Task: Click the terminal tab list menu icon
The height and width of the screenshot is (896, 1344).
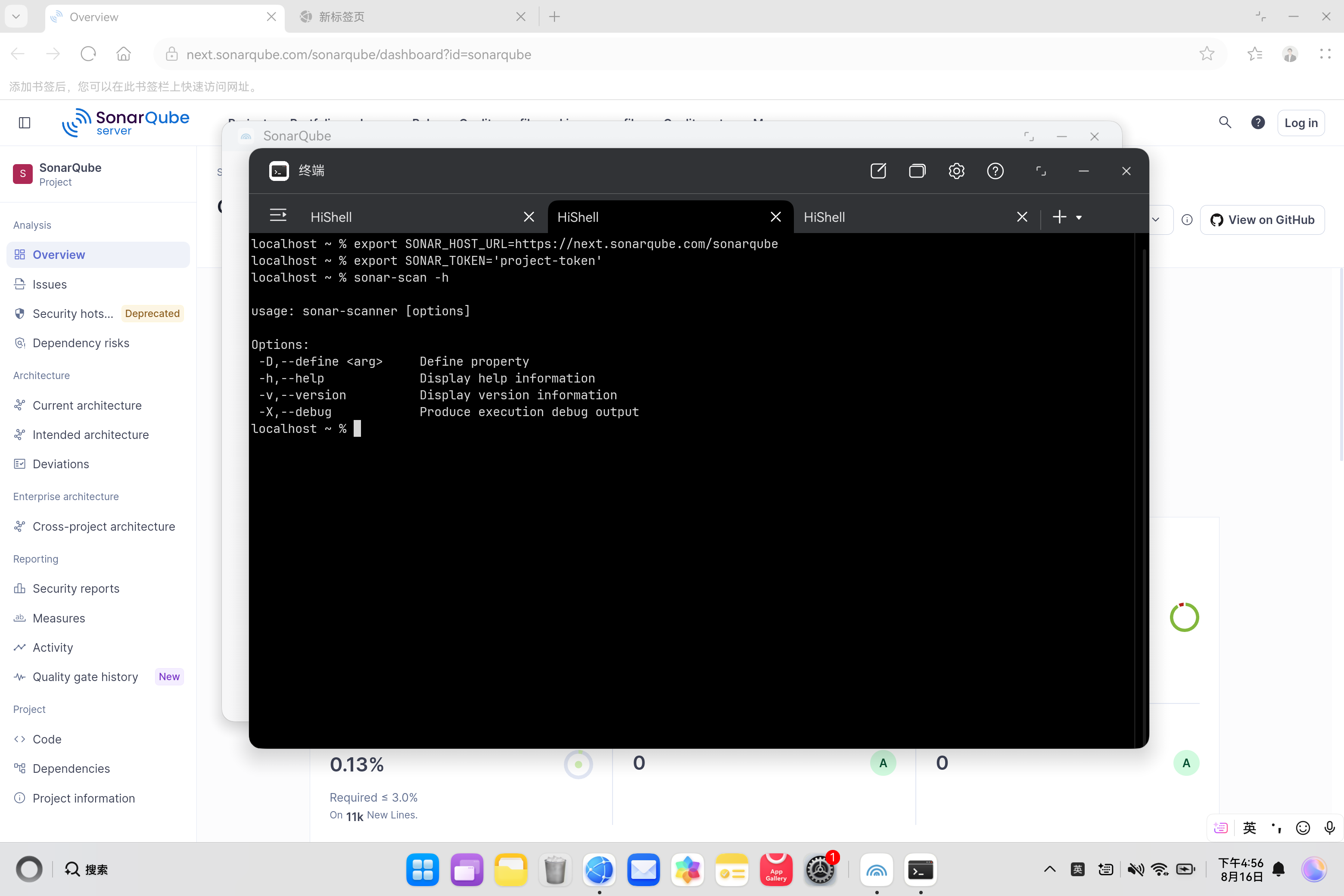Action: pos(278,215)
